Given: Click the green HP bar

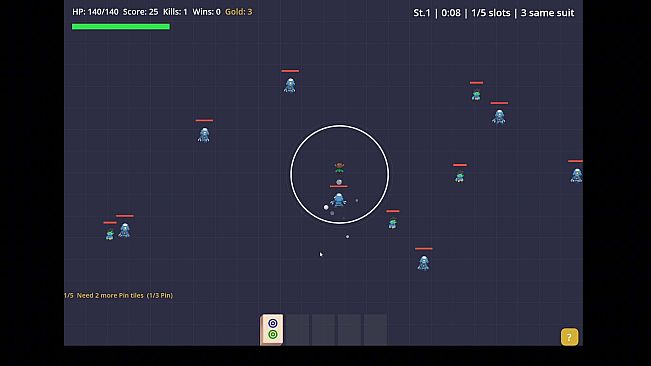Looking at the screenshot, I should point(121,27).
